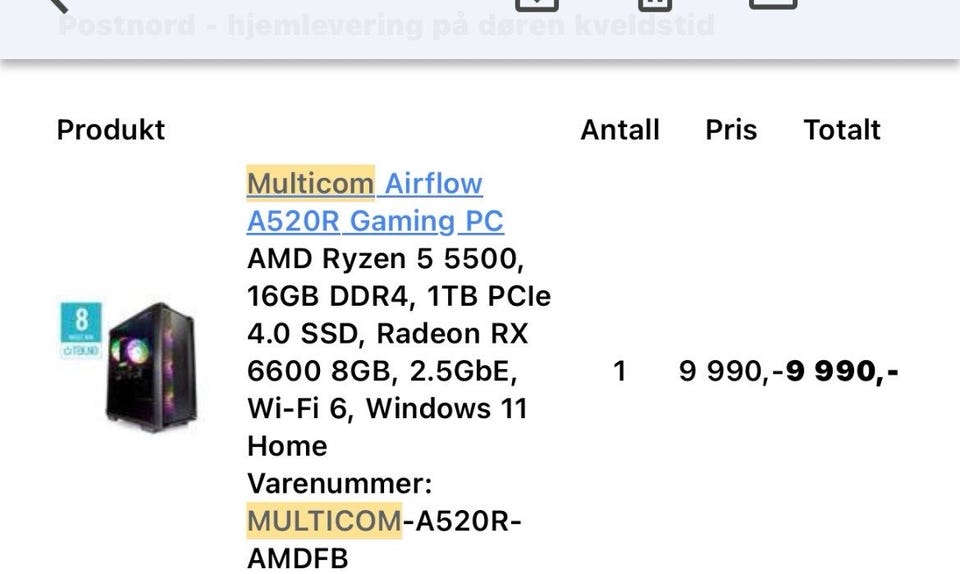Viewport: 960px width, 574px height.
Task: Click the Totalt column header
Action: tap(842, 130)
